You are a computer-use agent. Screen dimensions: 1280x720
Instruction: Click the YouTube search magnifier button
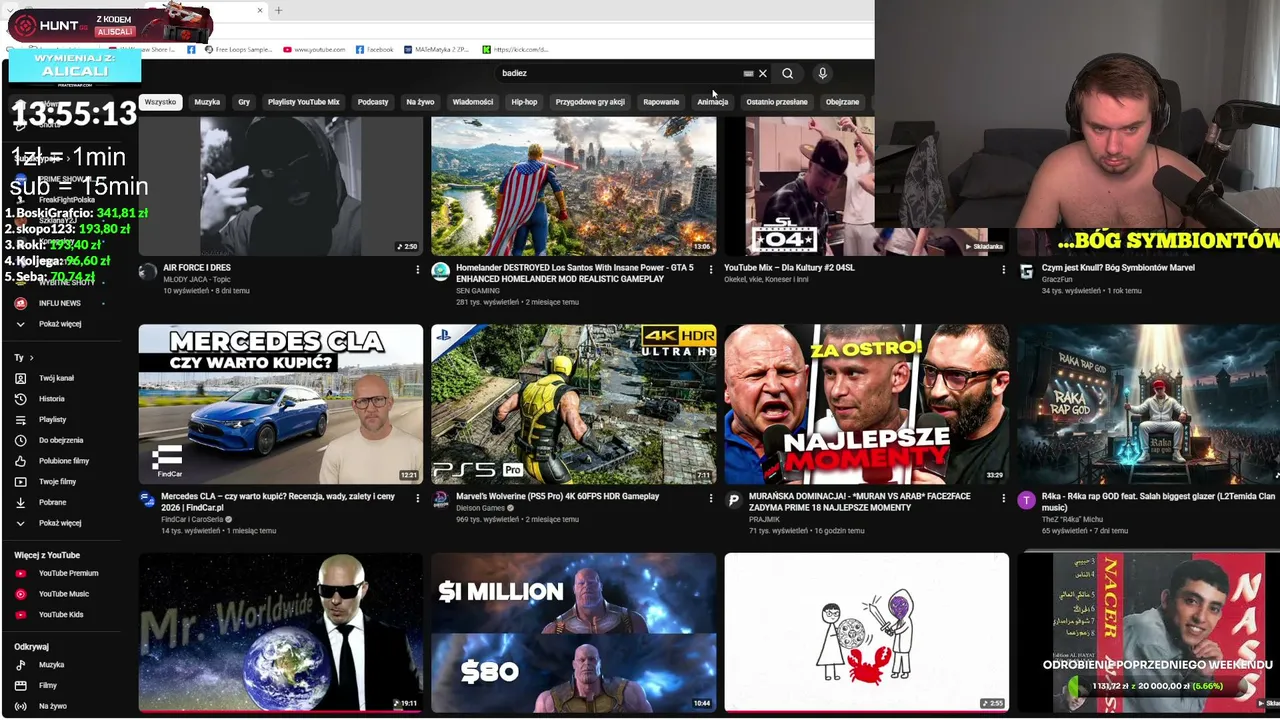point(788,73)
